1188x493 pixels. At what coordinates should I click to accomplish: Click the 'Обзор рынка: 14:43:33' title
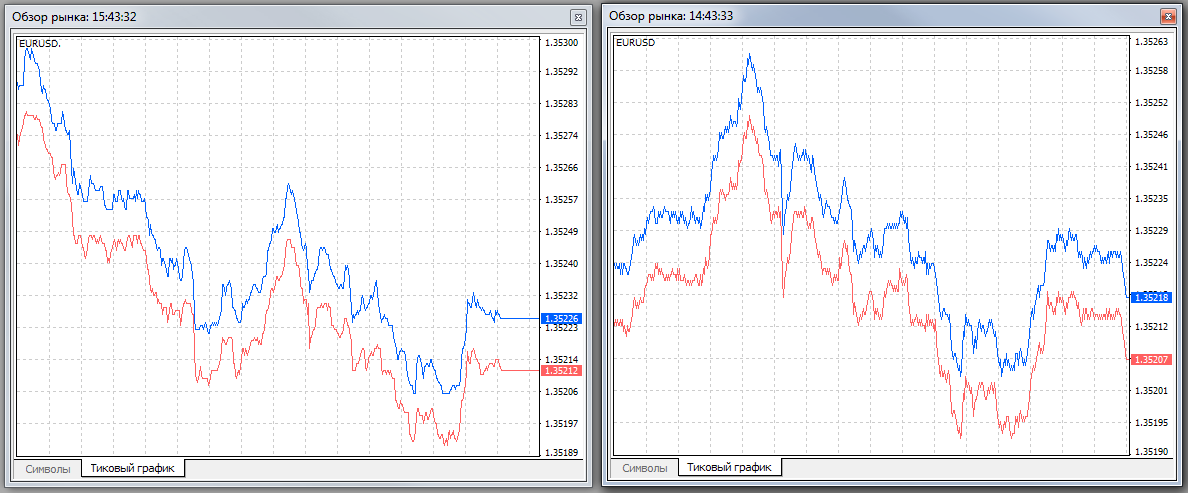click(671, 15)
